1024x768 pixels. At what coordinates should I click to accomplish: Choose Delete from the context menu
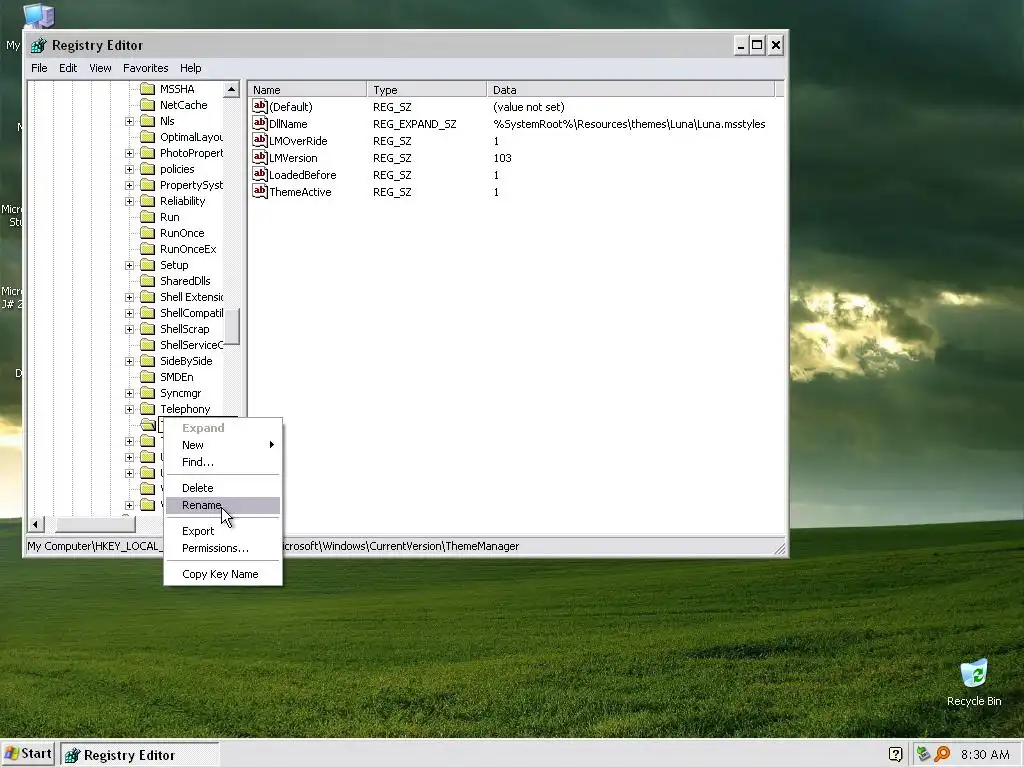[223, 488]
